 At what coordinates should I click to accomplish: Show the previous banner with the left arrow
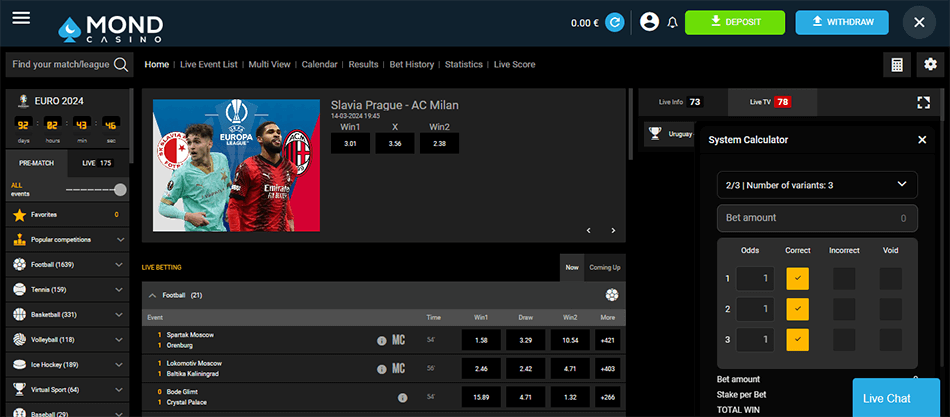[x=588, y=230]
